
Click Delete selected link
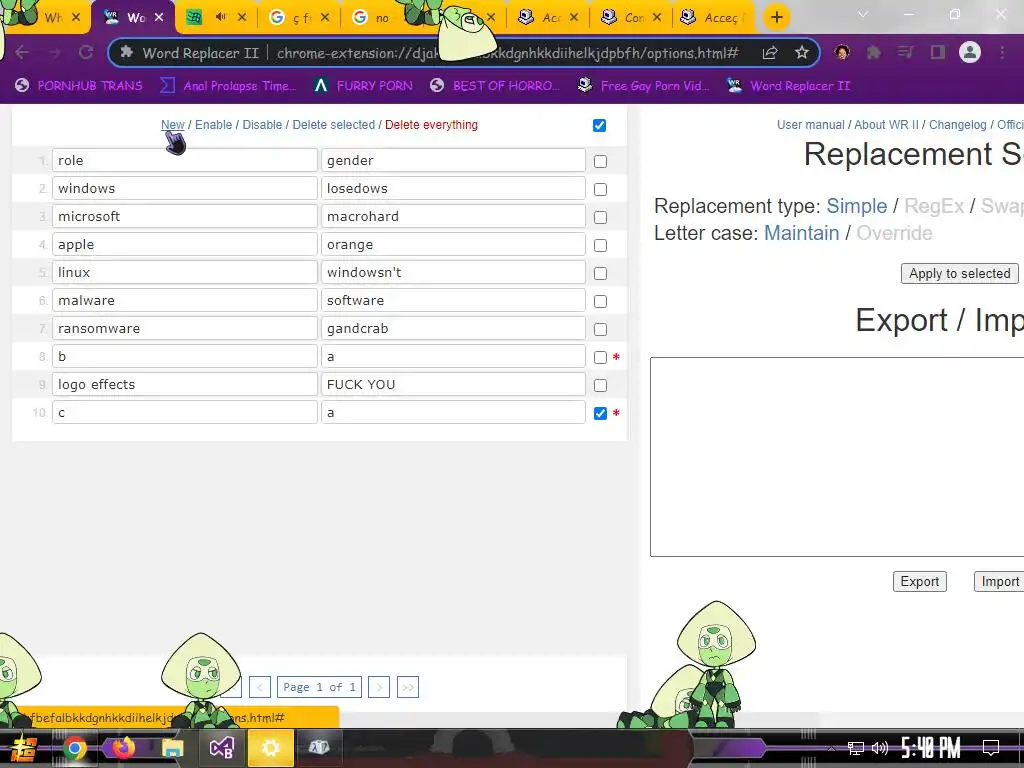click(334, 125)
